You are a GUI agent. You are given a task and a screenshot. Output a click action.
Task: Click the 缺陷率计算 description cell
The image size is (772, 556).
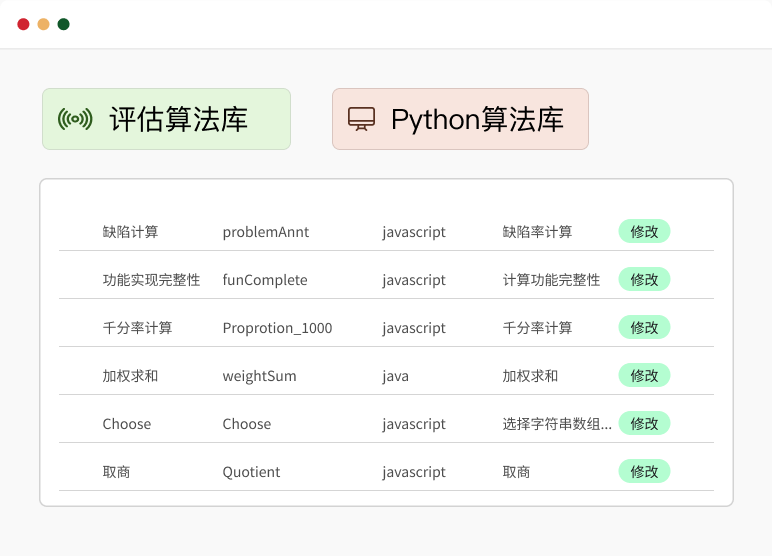click(x=537, y=232)
